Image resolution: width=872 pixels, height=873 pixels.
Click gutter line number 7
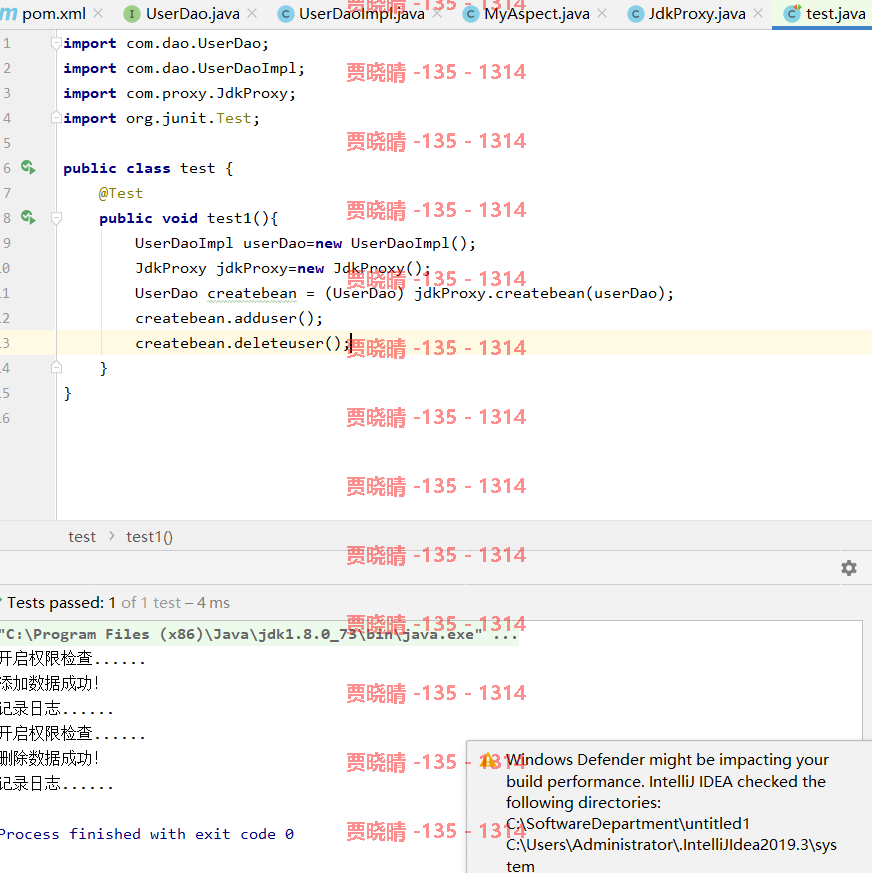click(7, 193)
